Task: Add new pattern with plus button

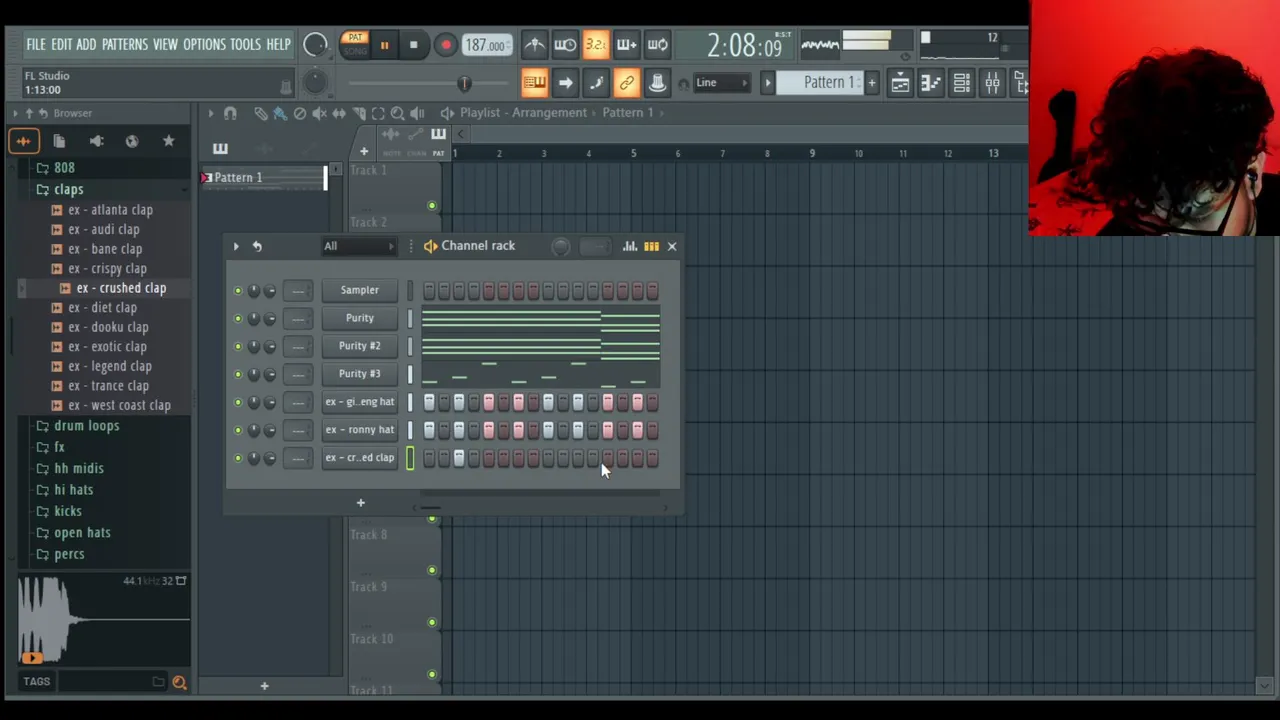Action: (872, 82)
